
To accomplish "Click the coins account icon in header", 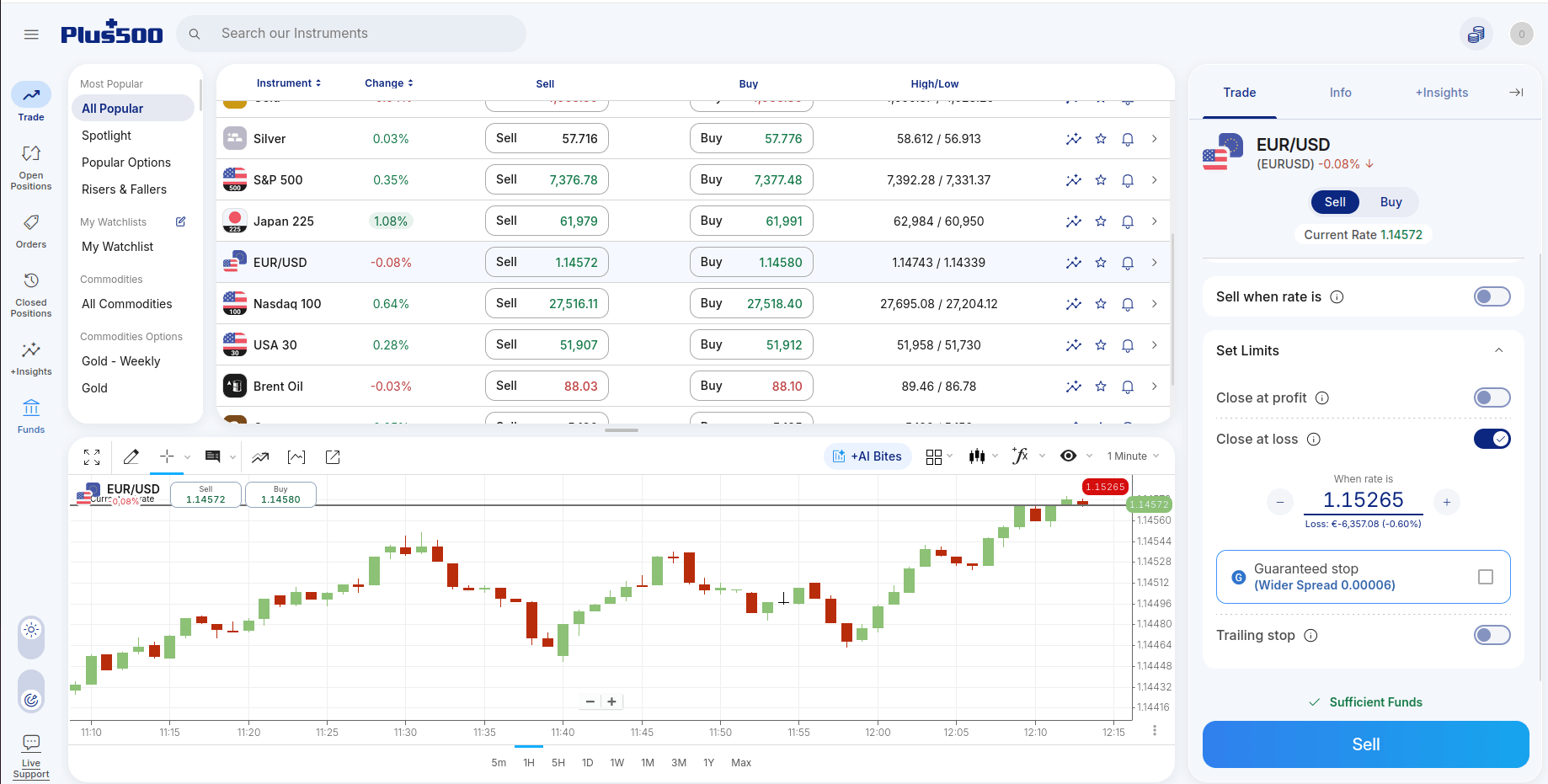I will [x=1476, y=35].
